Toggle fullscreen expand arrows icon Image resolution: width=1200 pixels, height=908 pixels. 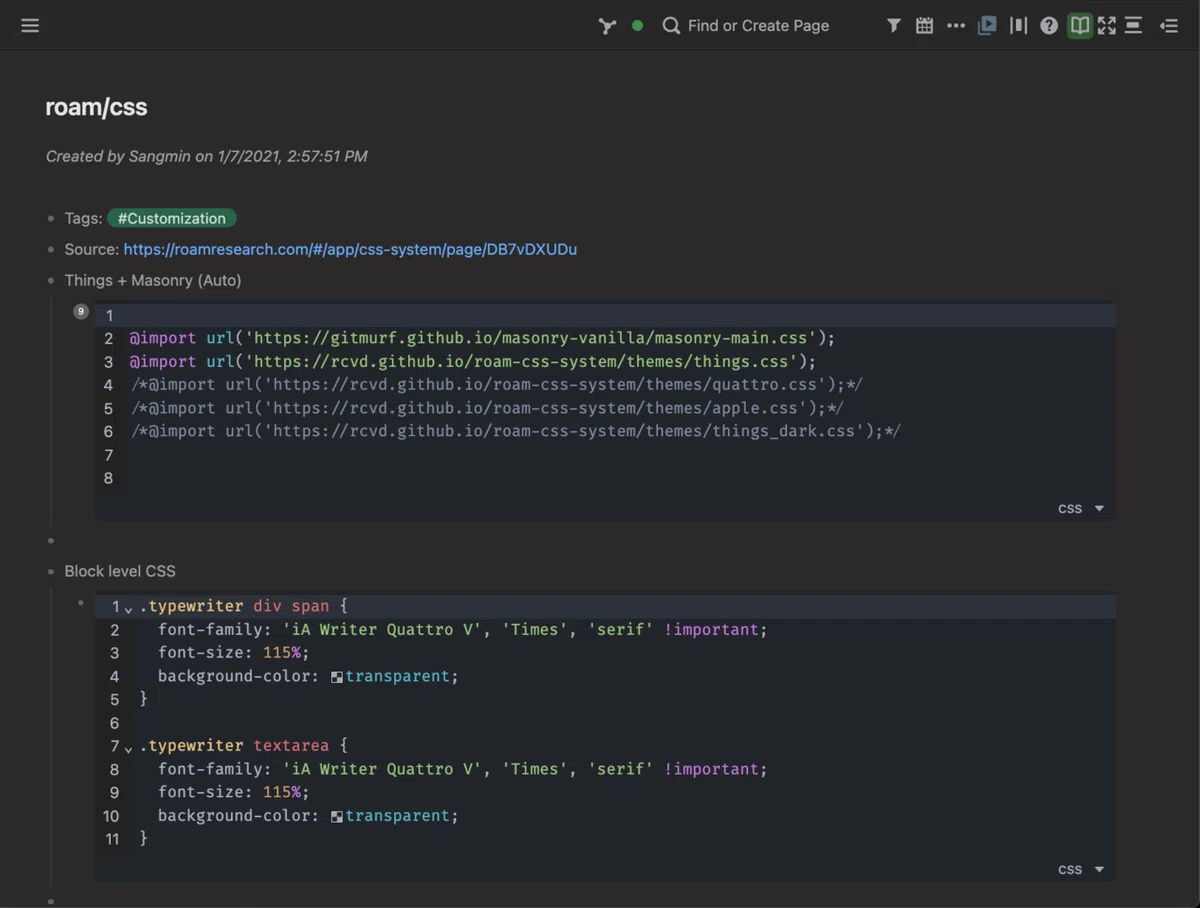coord(1106,26)
